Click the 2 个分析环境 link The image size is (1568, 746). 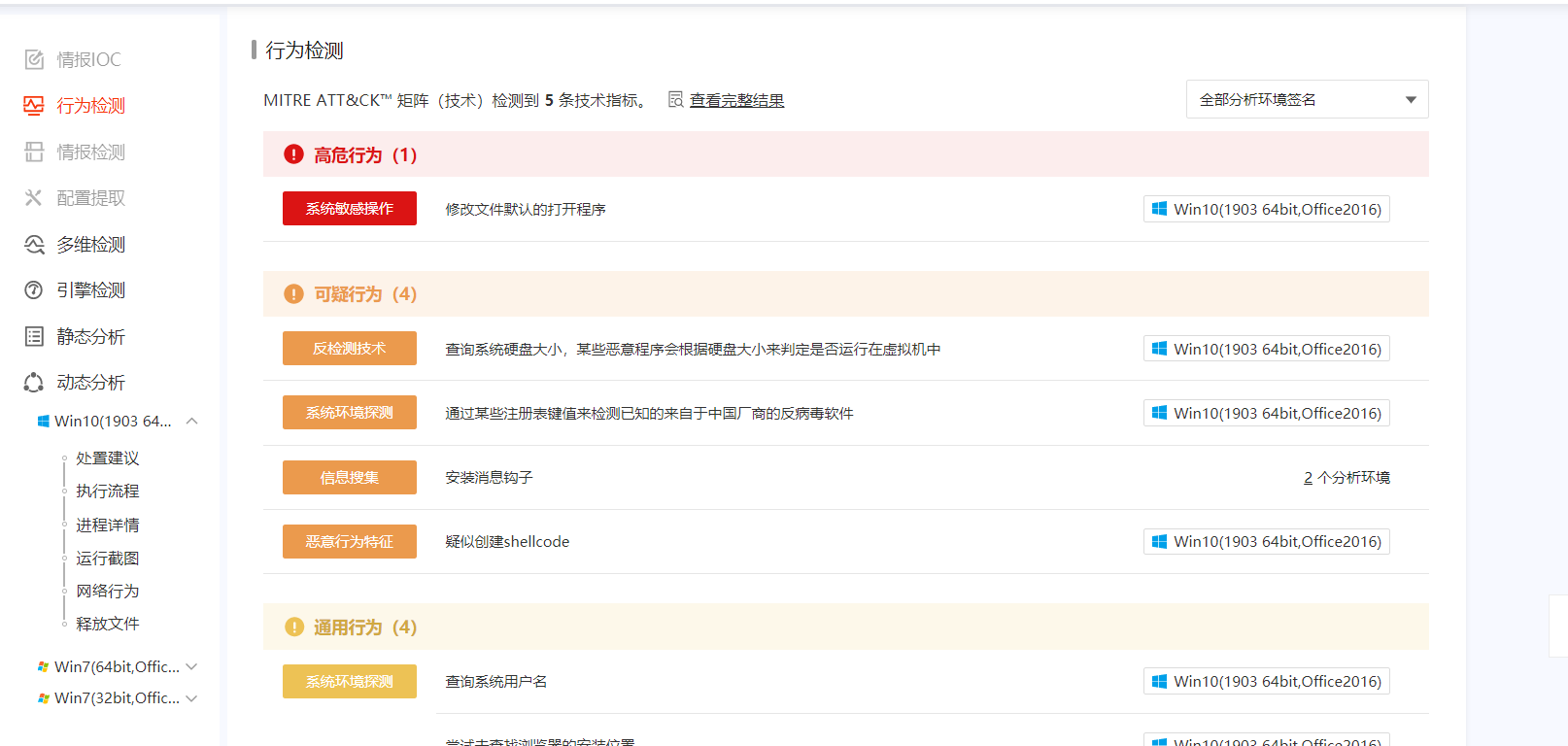click(x=1346, y=478)
